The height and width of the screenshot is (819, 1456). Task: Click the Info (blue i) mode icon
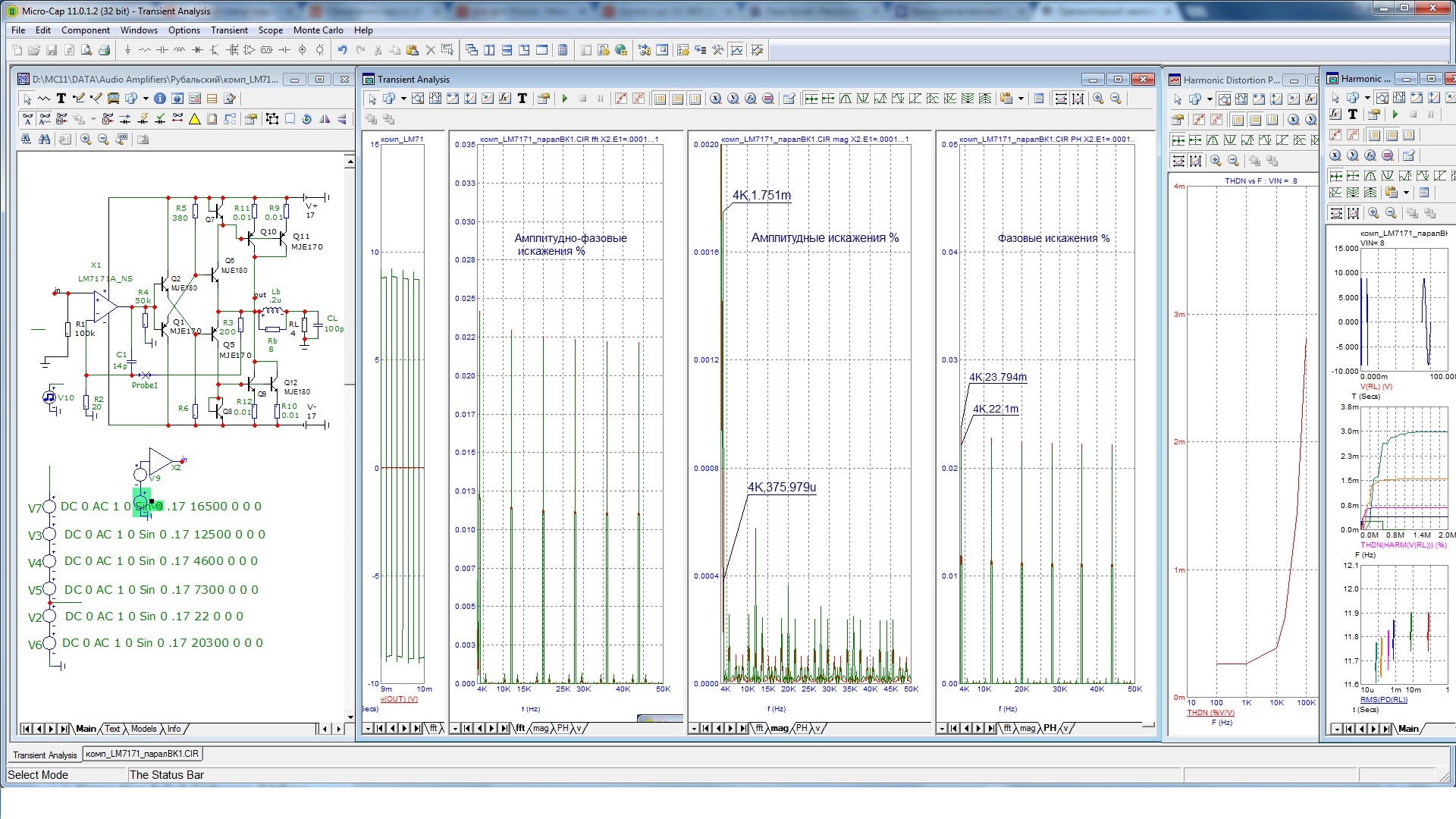click(x=159, y=99)
